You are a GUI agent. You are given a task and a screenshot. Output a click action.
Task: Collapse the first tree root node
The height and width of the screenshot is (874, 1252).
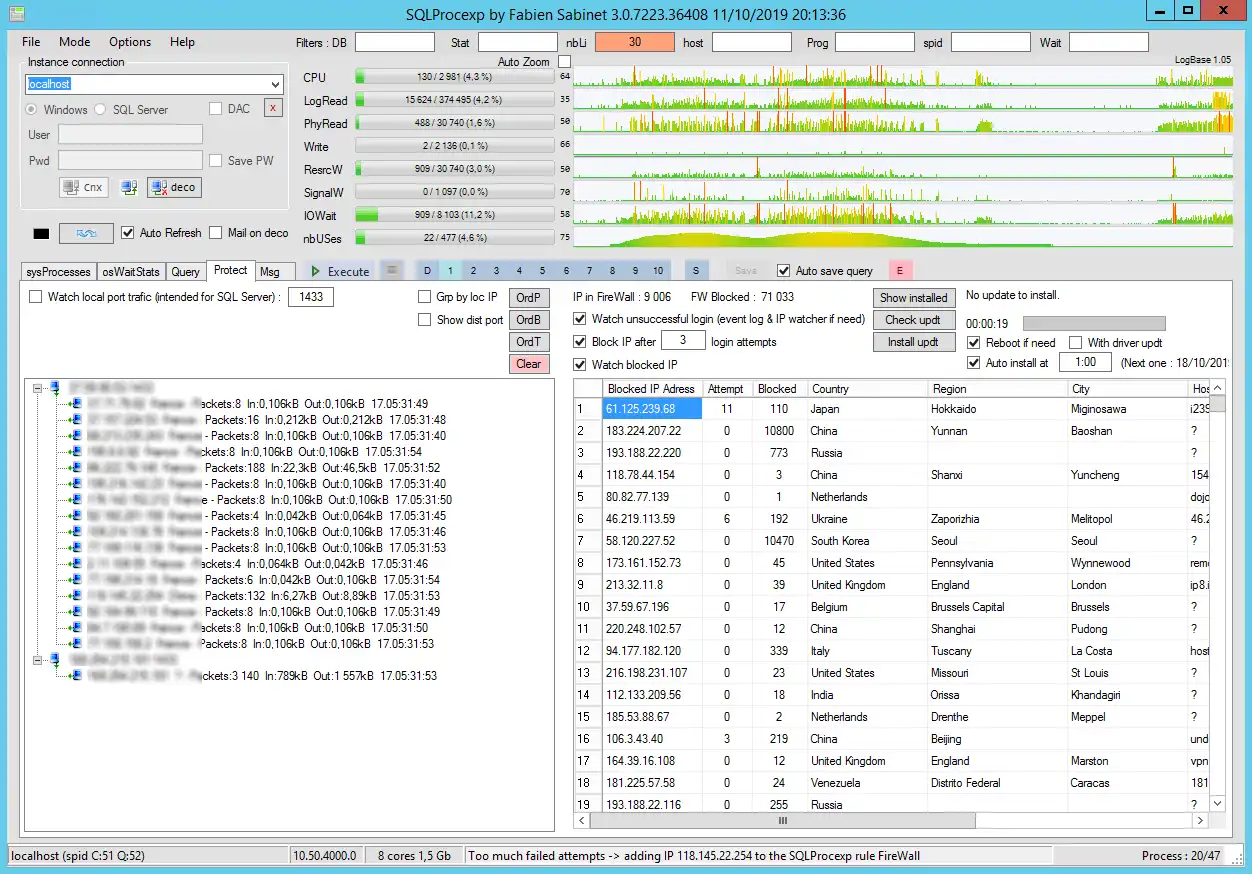[x=38, y=387]
